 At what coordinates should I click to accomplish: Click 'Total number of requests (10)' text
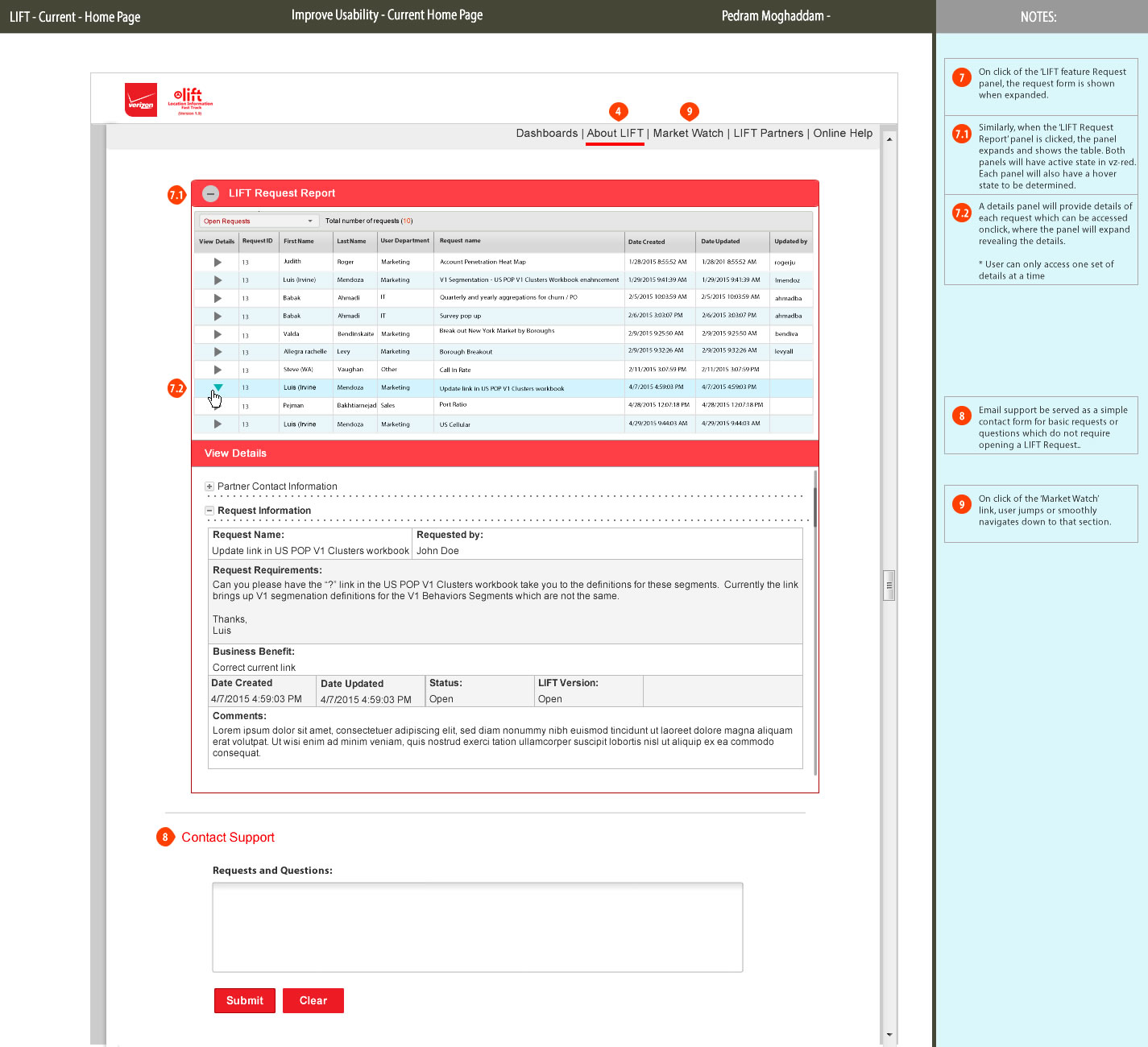(x=369, y=221)
